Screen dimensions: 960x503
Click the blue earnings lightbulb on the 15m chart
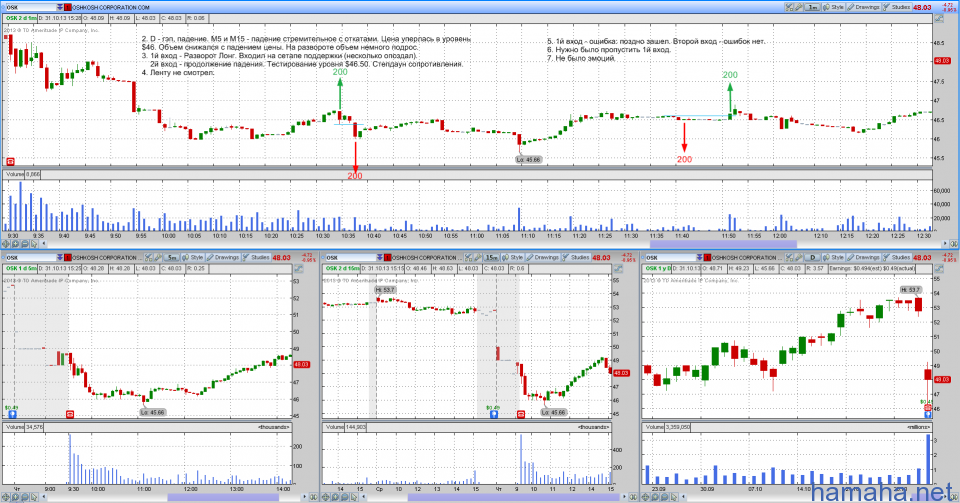[x=494, y=414]
